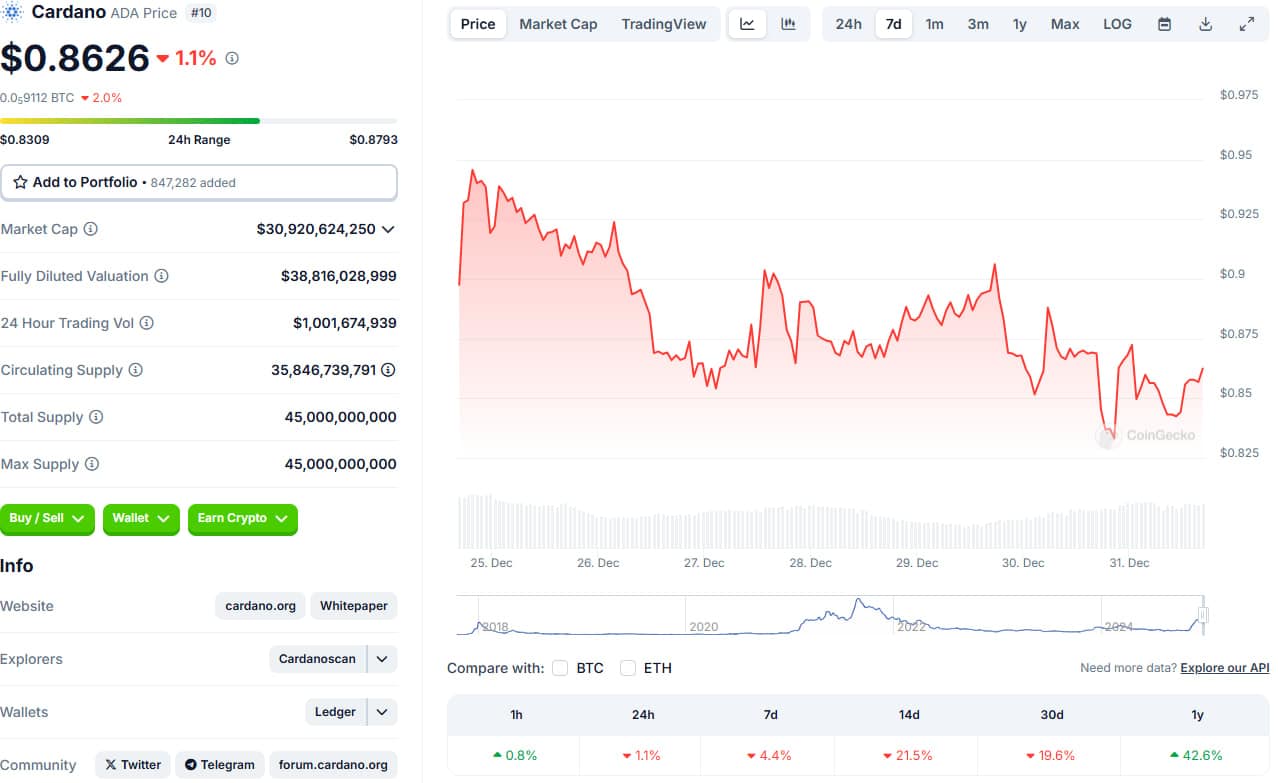Select the 7d time range
Viewport: 1278px width, 783px height.
coord(894,24)
